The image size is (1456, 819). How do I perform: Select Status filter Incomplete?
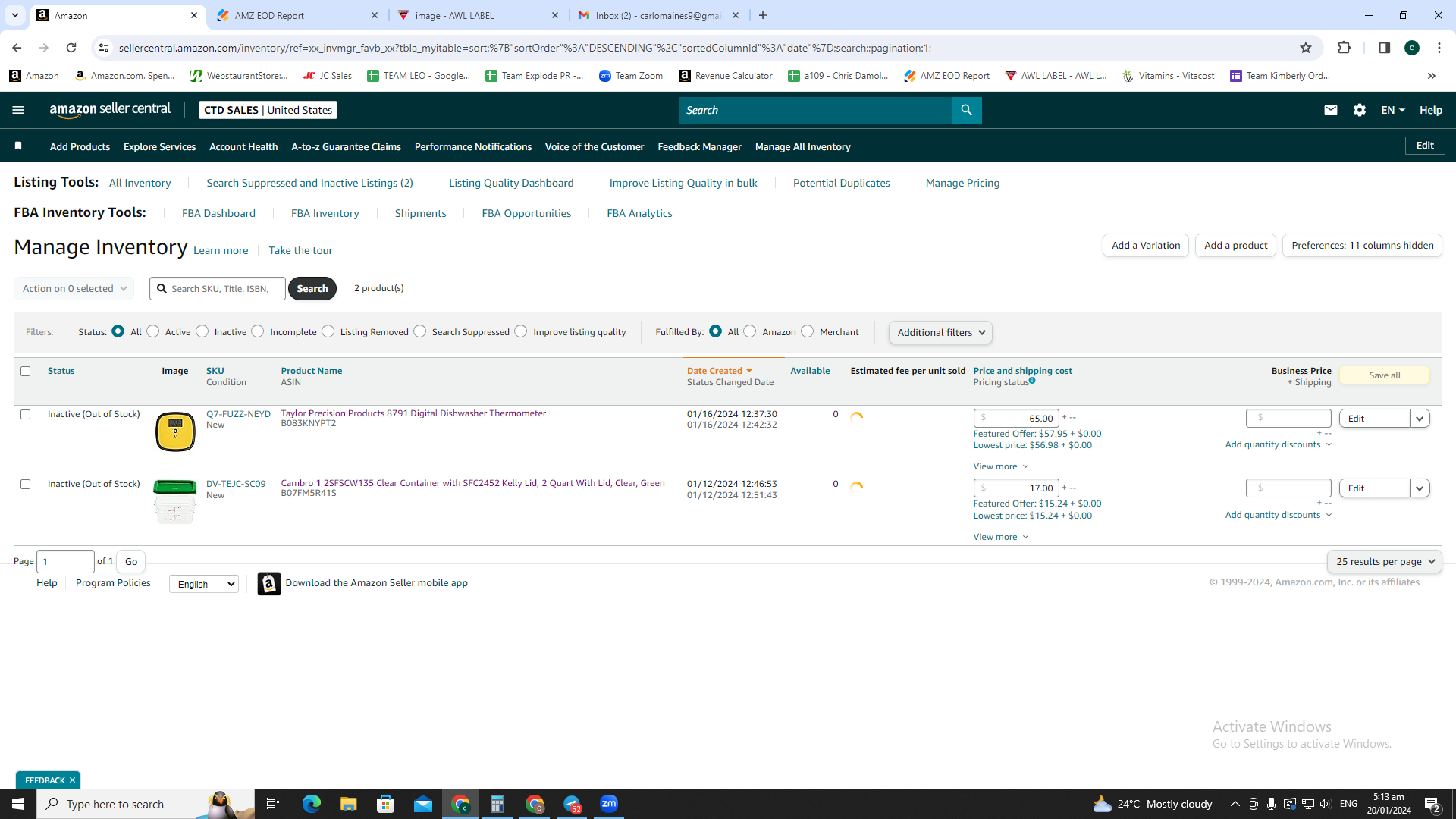tap(258, 331)
